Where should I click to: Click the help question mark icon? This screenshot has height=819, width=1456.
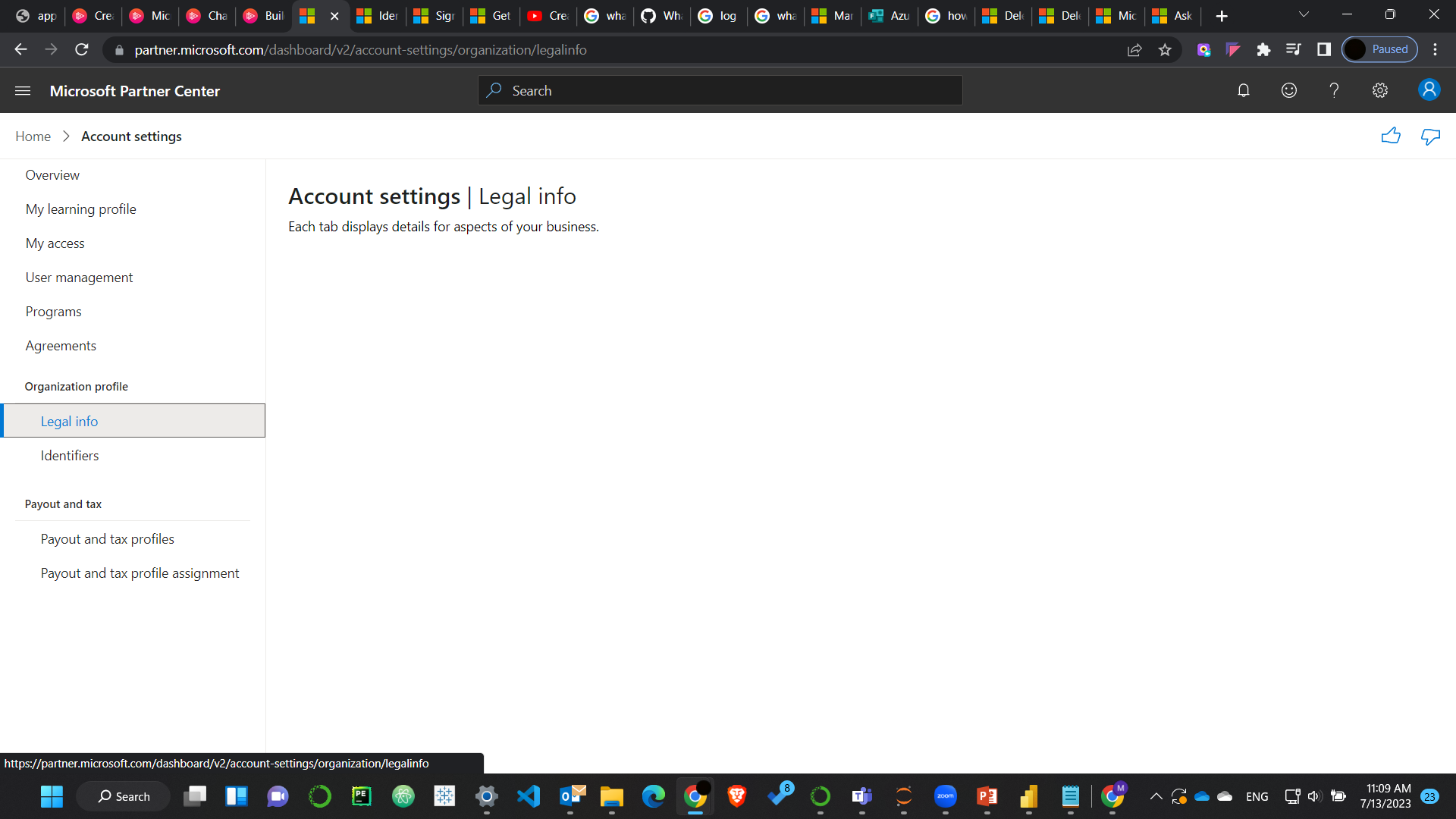[1334, 91]
